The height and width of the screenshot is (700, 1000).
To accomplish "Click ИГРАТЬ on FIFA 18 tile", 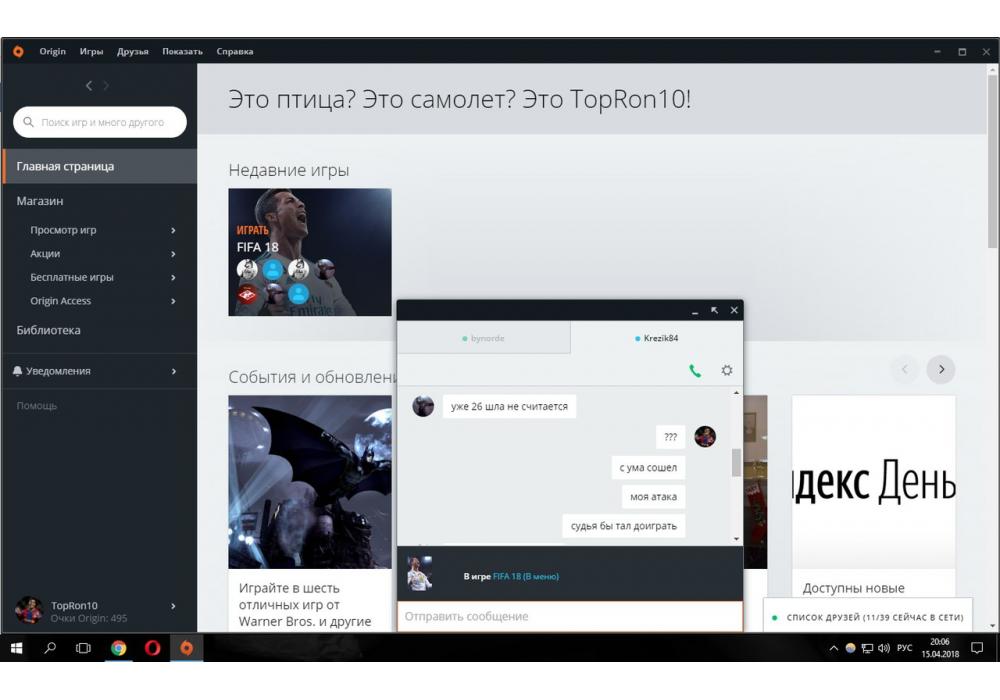I will pos(253,230).
